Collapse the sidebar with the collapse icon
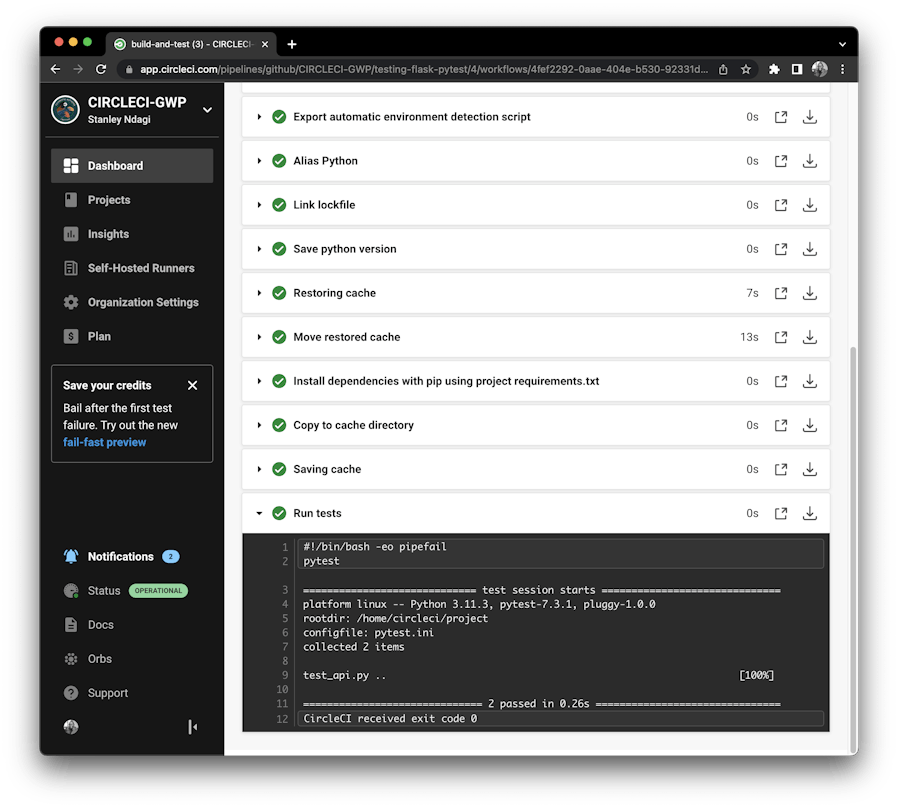The image size is (898, 808). click(193, 727)
